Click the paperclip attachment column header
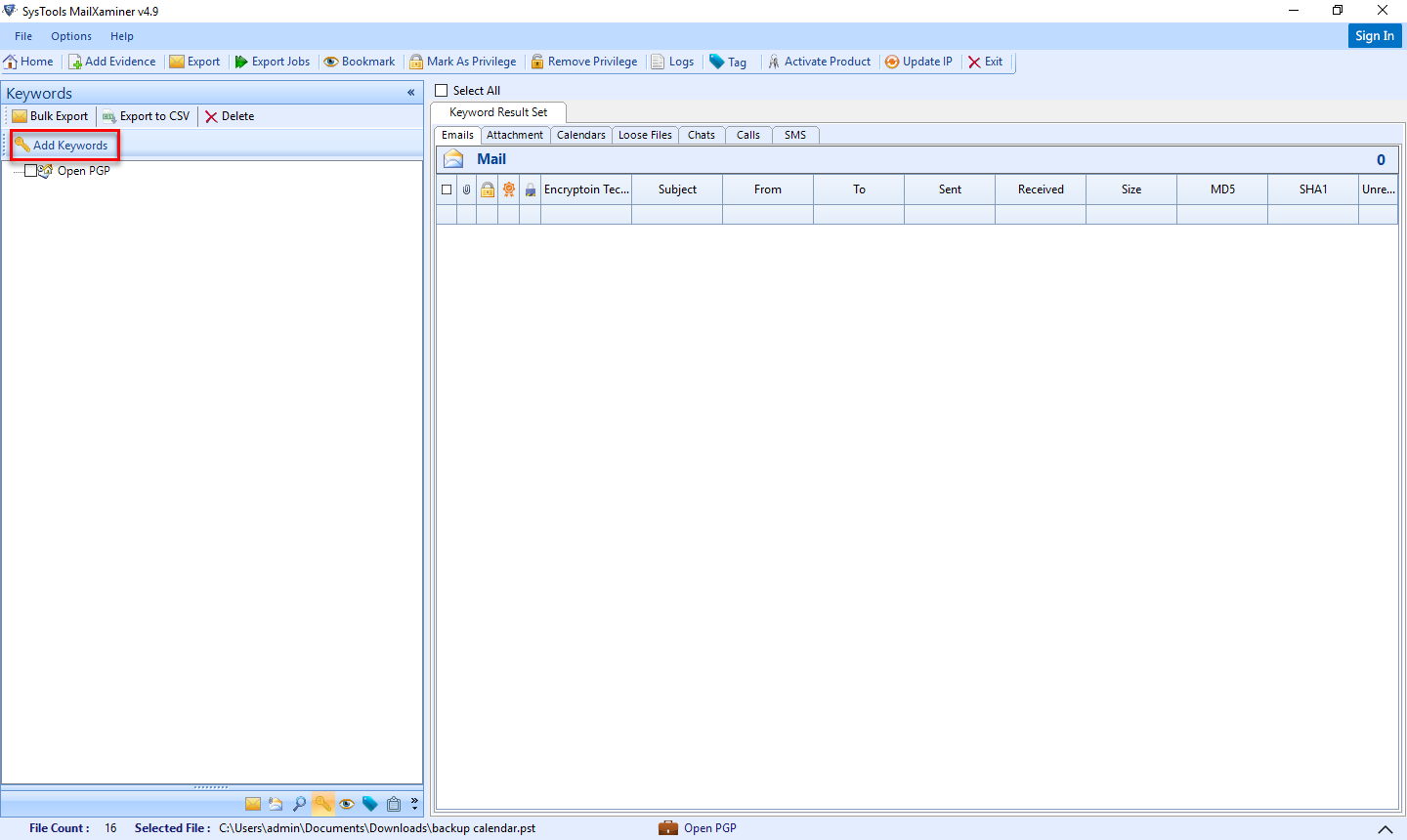1407x840 pixels. click(467, 189)
